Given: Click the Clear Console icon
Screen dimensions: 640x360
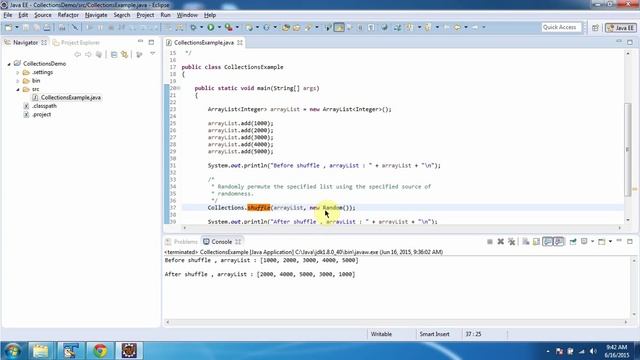Looking at the screenshot, I should 526,242.
